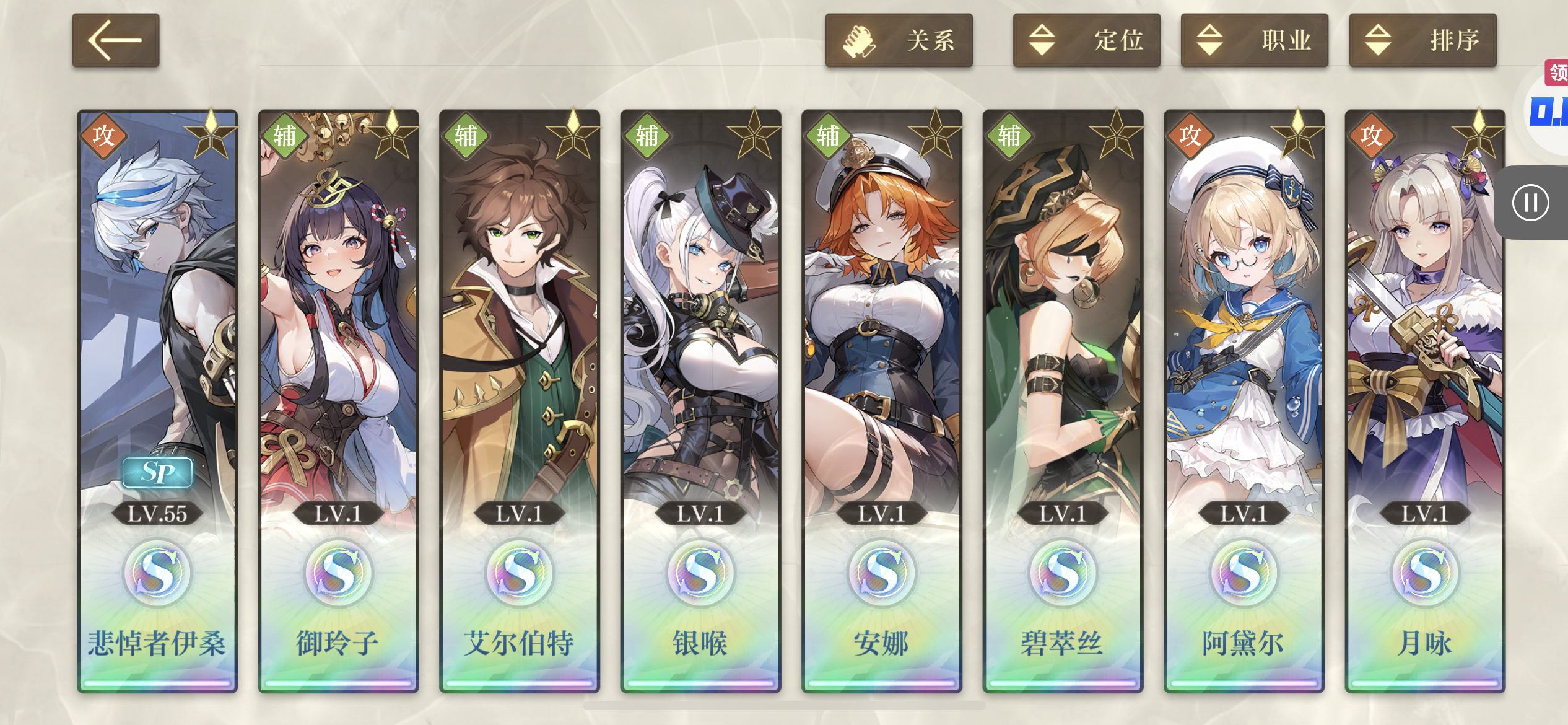This screenshot has width=1568, height=725.
Task: Open the red 领 reward floating icon
Action: 1557,73
